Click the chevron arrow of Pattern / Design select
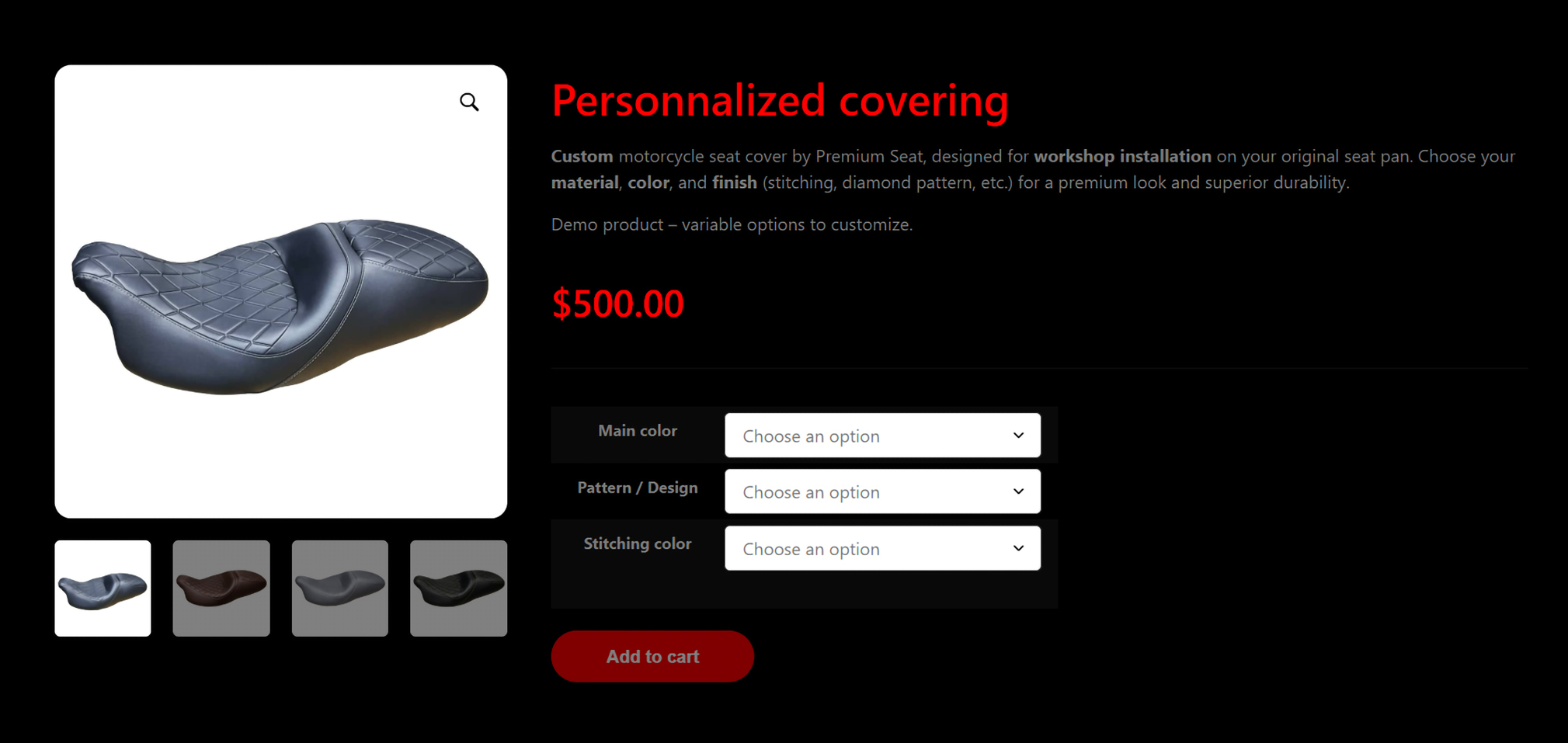Viewport: 1568px width, 743px height. pyautogui.click(x=1018, y=491)
